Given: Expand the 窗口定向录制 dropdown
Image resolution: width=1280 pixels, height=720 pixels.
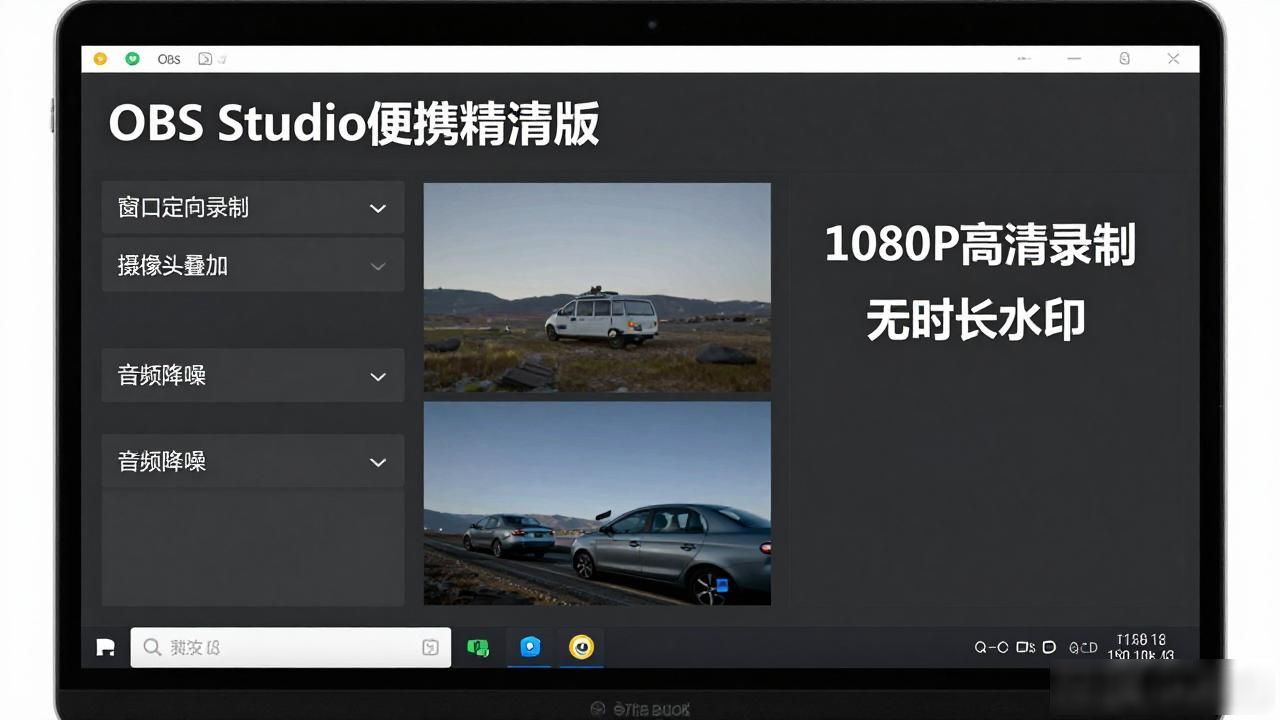Looking at the screenshot, I should point(253,207).
